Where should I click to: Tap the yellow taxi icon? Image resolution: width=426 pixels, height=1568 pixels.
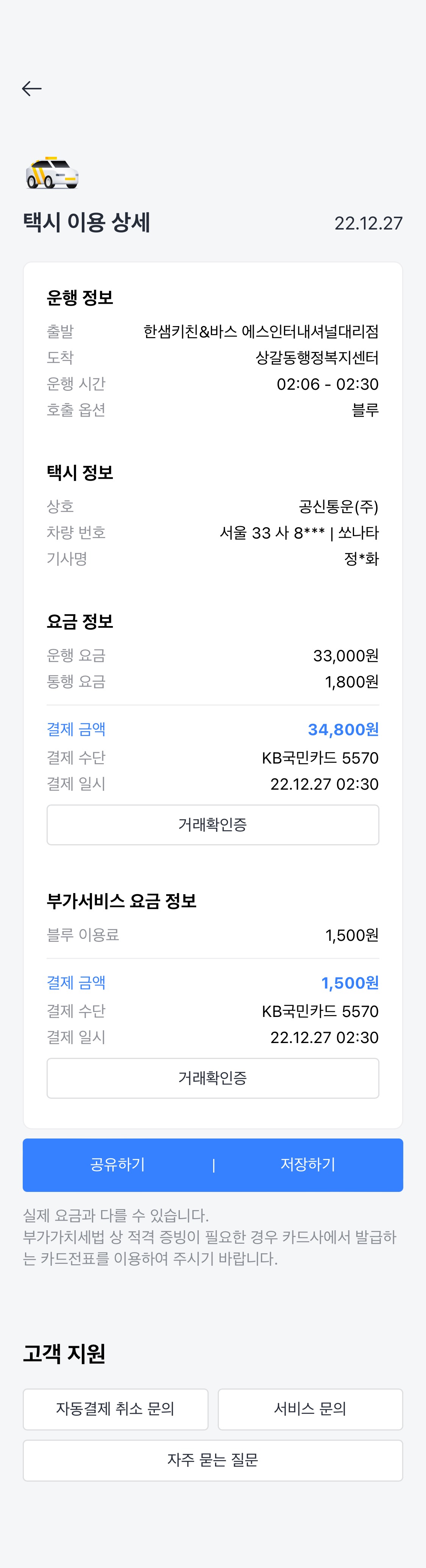[x=52, y=173]
